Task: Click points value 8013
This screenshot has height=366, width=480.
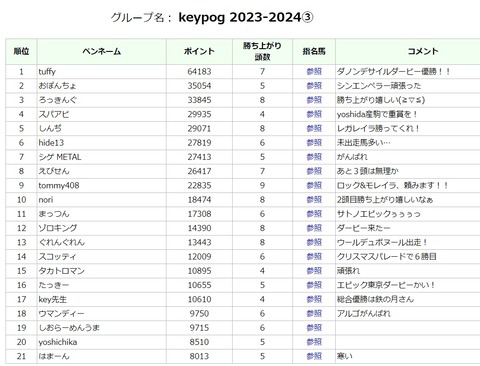Action: [199, 356]
